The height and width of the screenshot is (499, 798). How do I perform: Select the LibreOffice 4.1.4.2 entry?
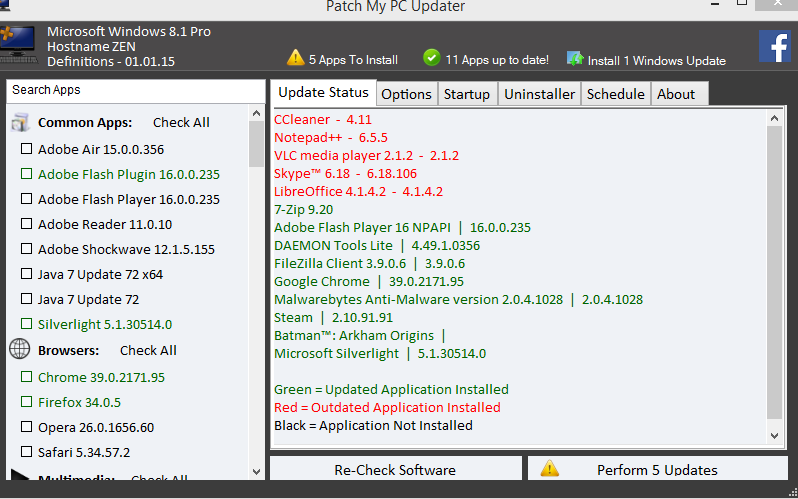(x=358, y=192)
